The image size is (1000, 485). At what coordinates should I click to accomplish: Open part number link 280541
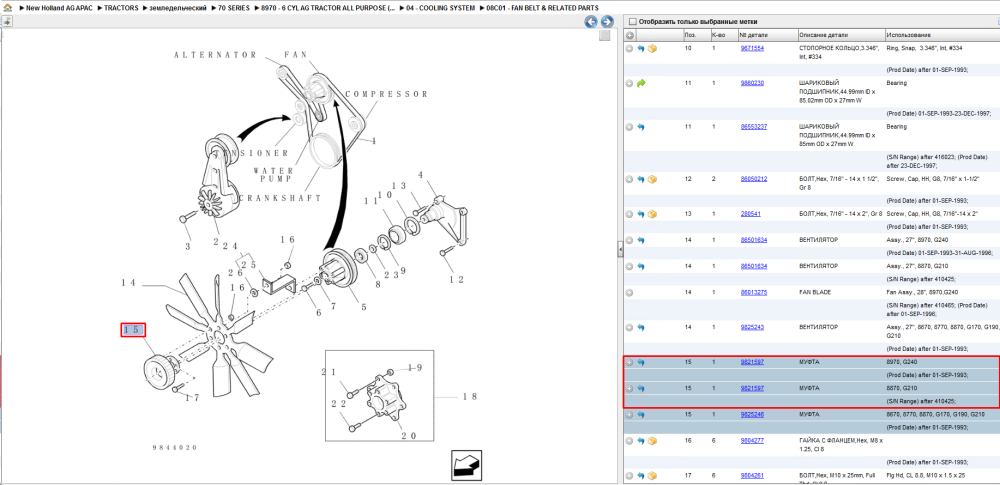tap(750, 214)
